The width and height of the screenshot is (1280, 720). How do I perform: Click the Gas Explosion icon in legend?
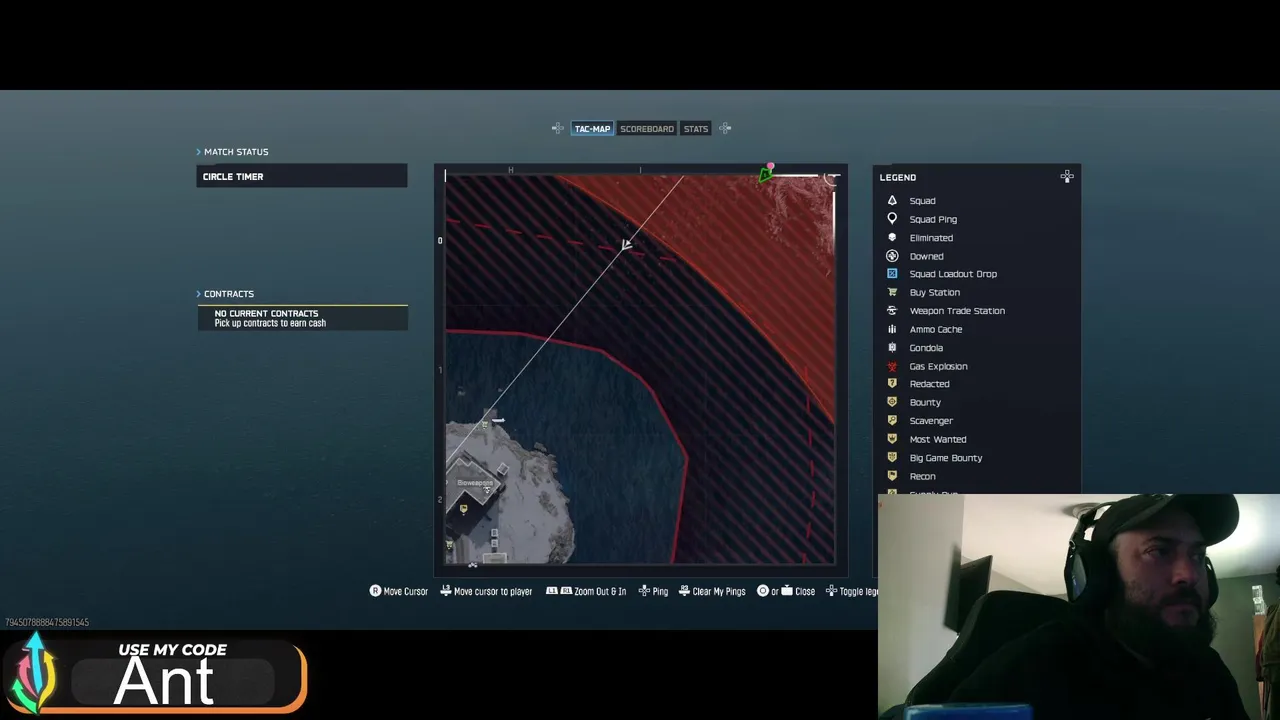click(x=892, y=366)
